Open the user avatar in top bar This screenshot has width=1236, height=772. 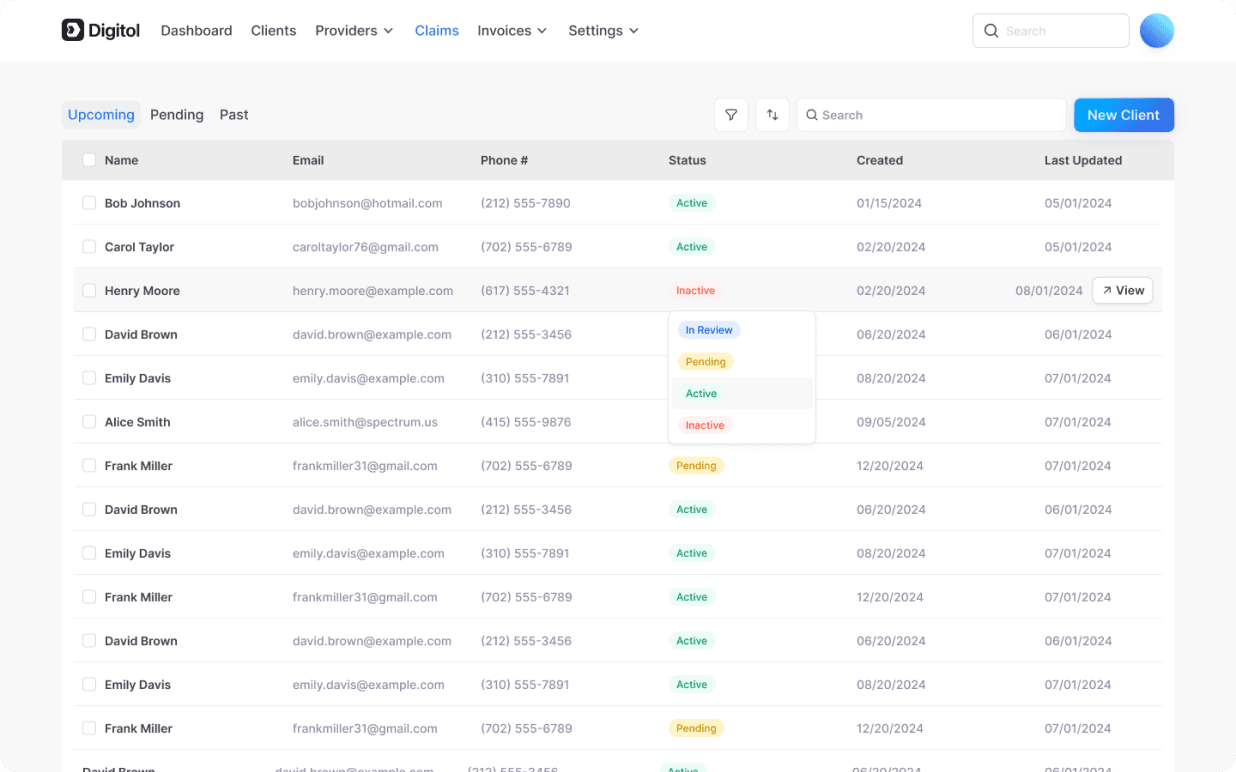tap(1157, 31)
